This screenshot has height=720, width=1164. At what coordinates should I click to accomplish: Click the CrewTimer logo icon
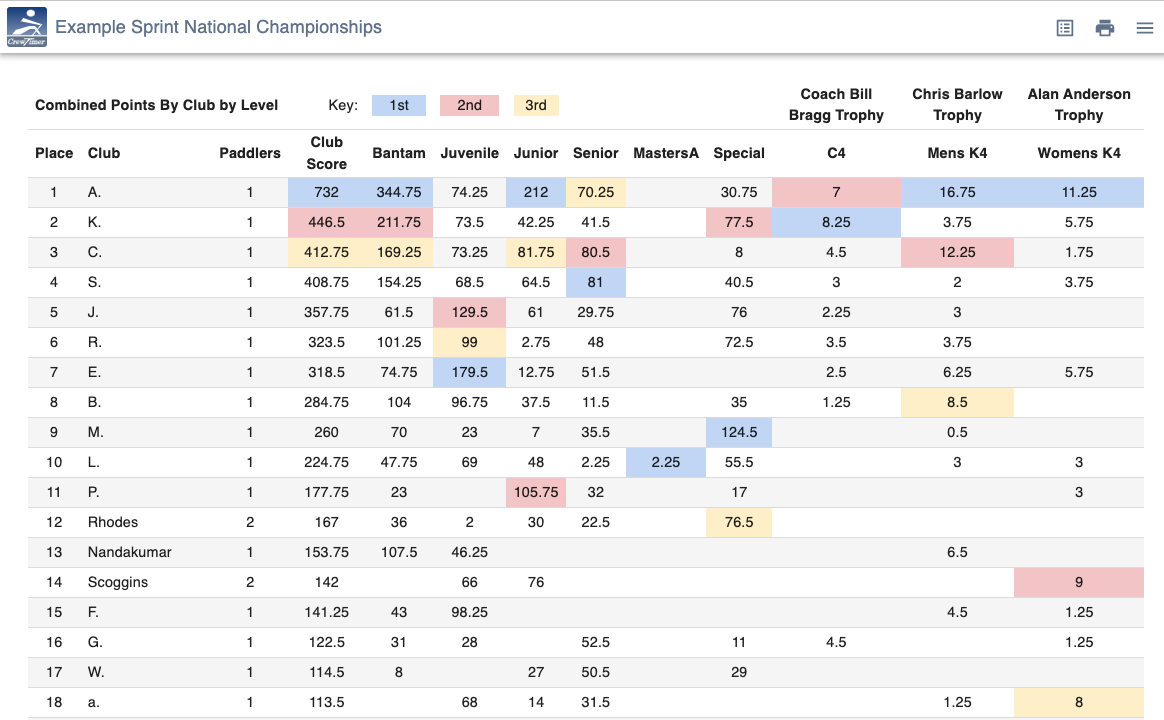pos(27,27)
